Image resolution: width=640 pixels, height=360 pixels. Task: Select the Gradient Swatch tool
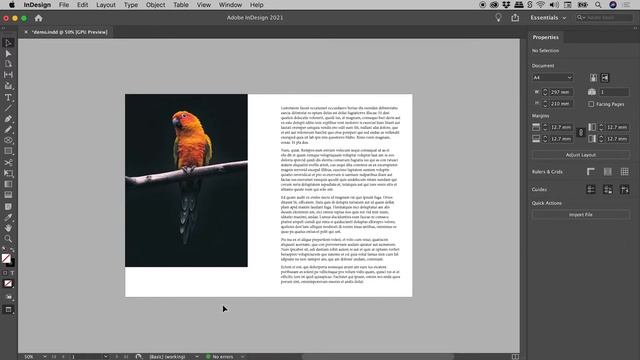tap(8, 184)
